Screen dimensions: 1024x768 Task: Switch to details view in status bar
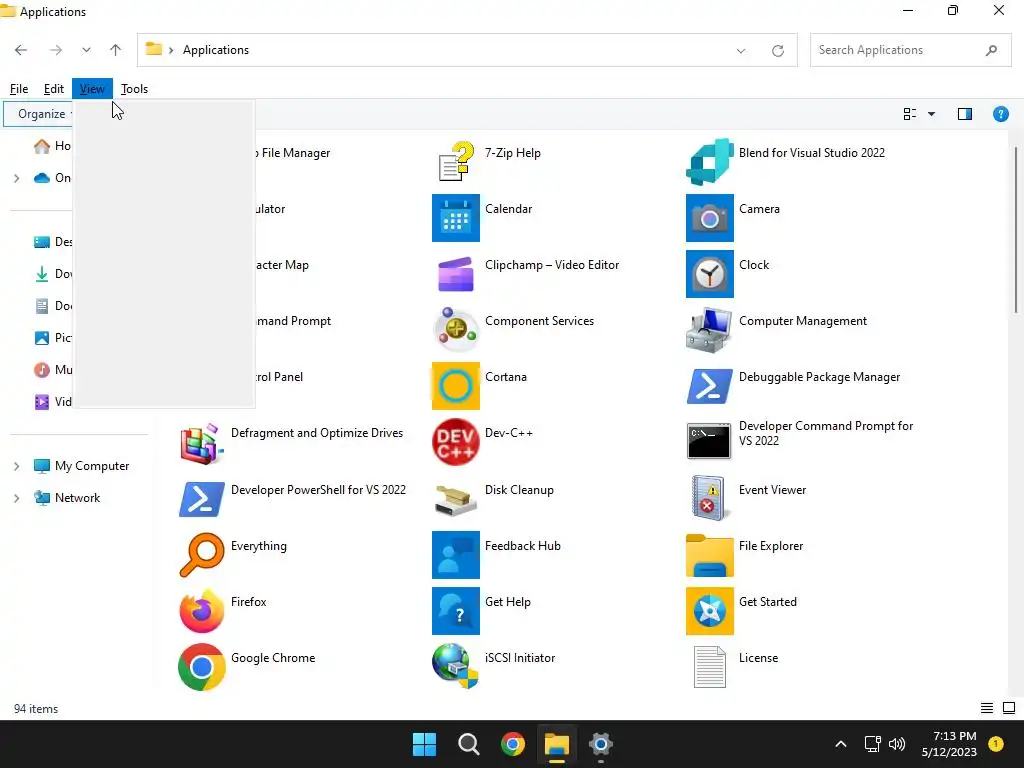click(987, 708)
